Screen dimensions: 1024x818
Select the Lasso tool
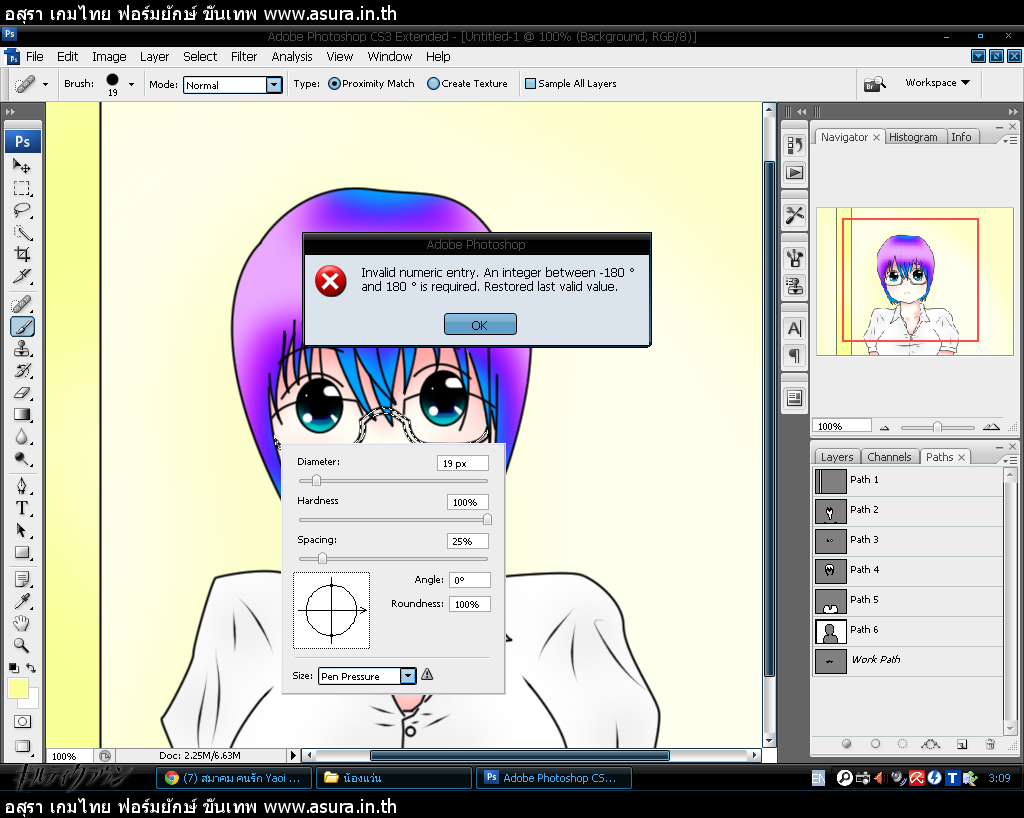(x=22, y=210)
